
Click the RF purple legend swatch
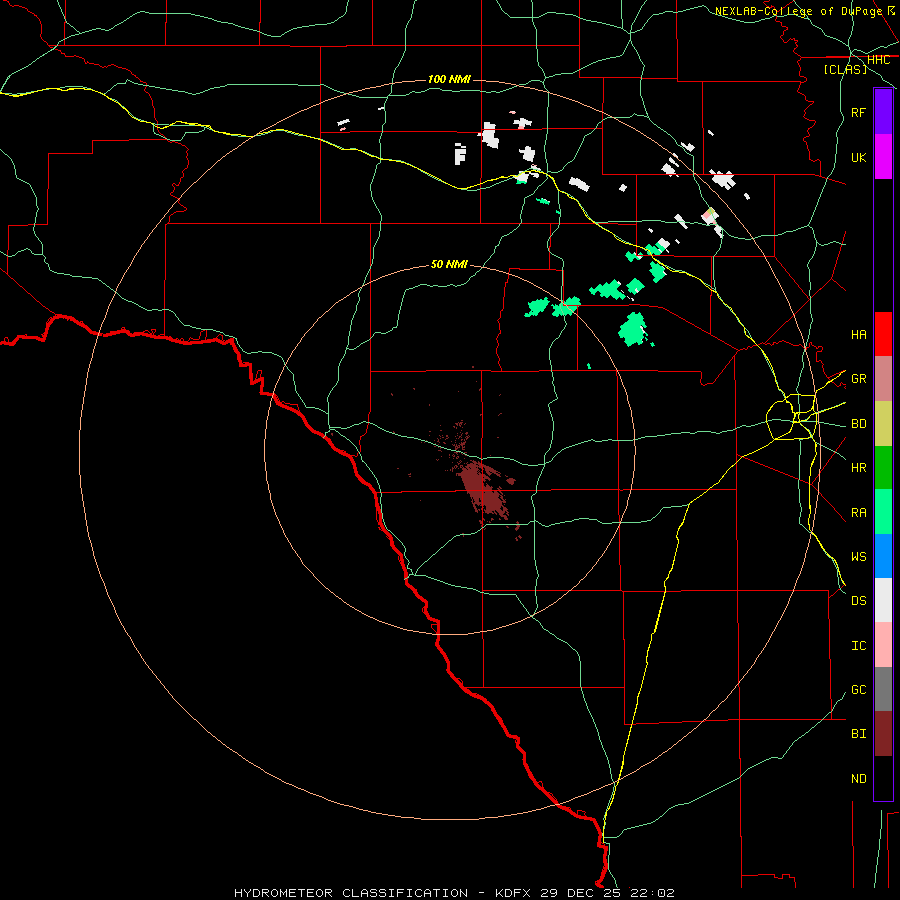click(x=883, y=112)
